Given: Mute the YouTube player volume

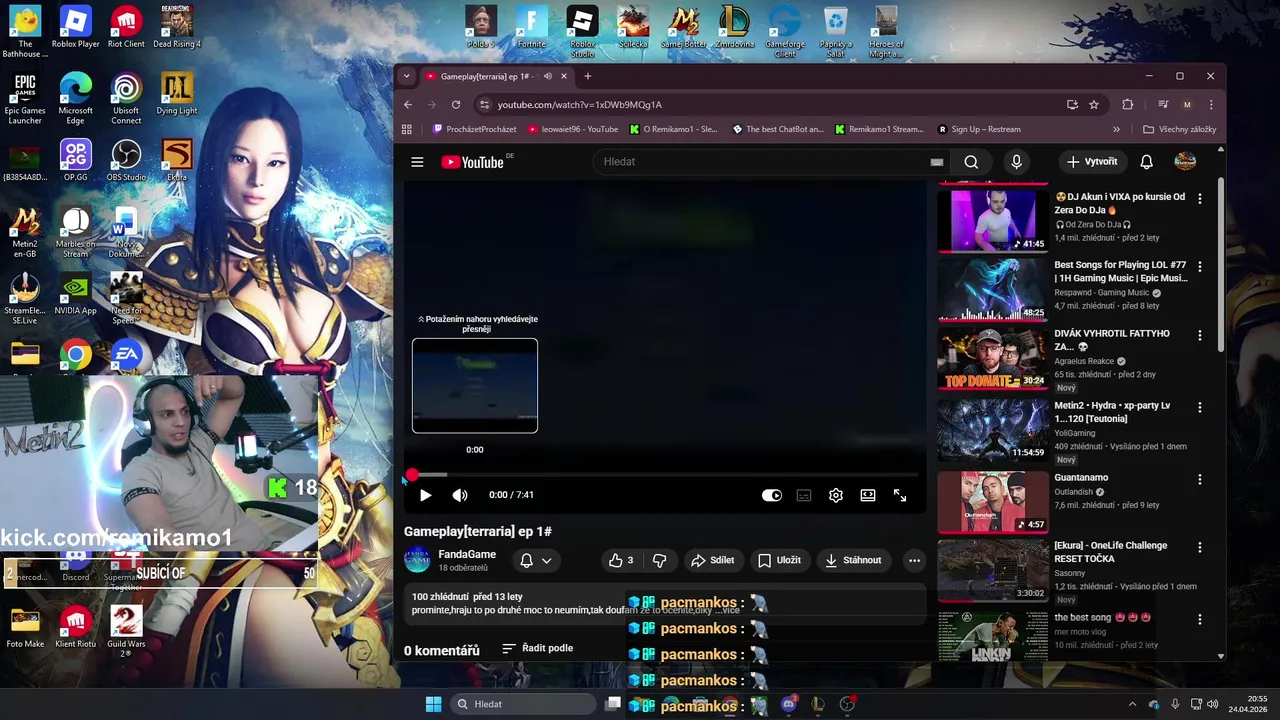Looking at the screenshot, I should [x=460, y=495].
